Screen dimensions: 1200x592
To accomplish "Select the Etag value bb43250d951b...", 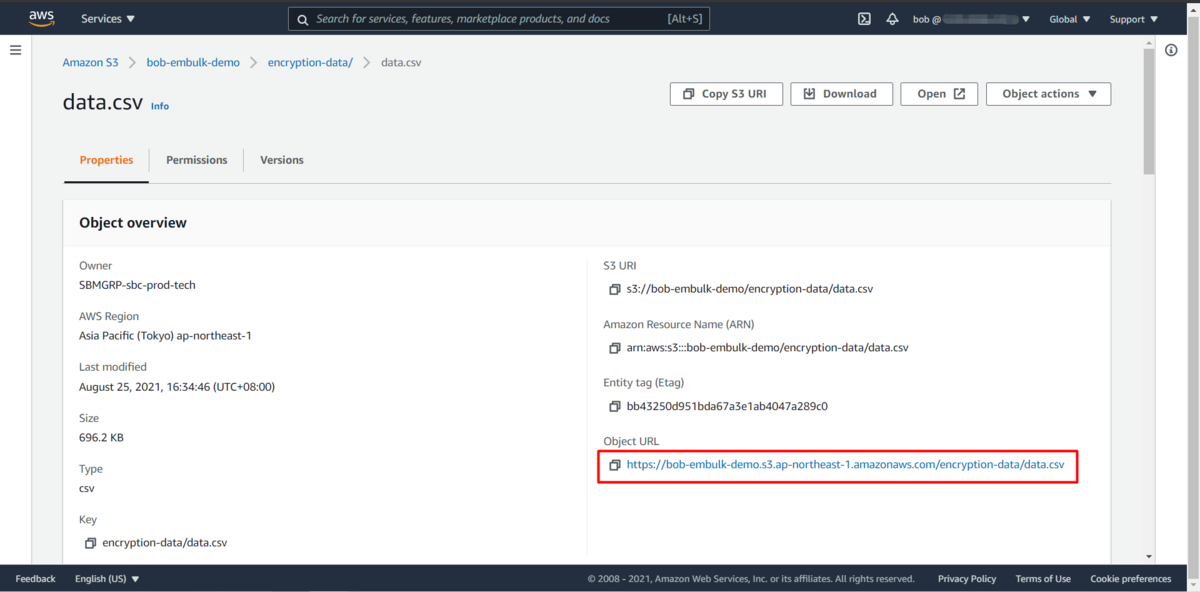I will [727, 407].
